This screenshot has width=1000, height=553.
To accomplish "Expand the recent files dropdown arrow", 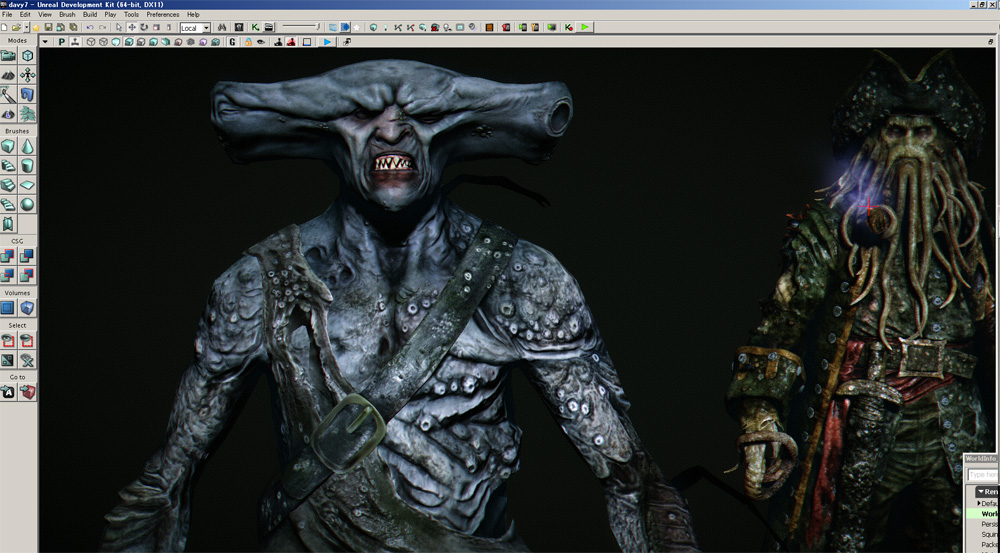I will pyautogui.click(x=26, y=27).
